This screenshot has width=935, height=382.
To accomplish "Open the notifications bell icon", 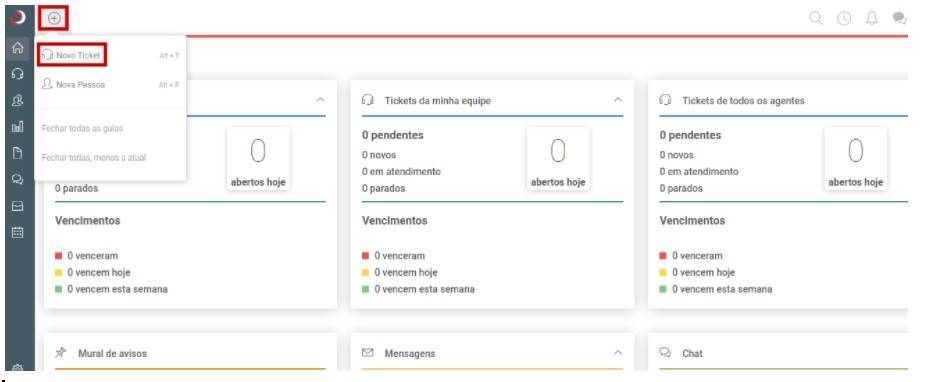I will (872, 18).
